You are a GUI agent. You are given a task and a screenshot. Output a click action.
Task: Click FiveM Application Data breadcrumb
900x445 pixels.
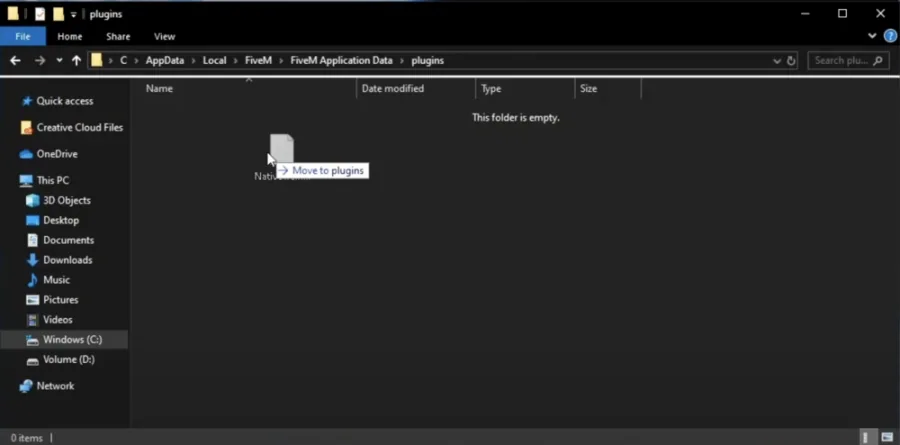point(342,60)
